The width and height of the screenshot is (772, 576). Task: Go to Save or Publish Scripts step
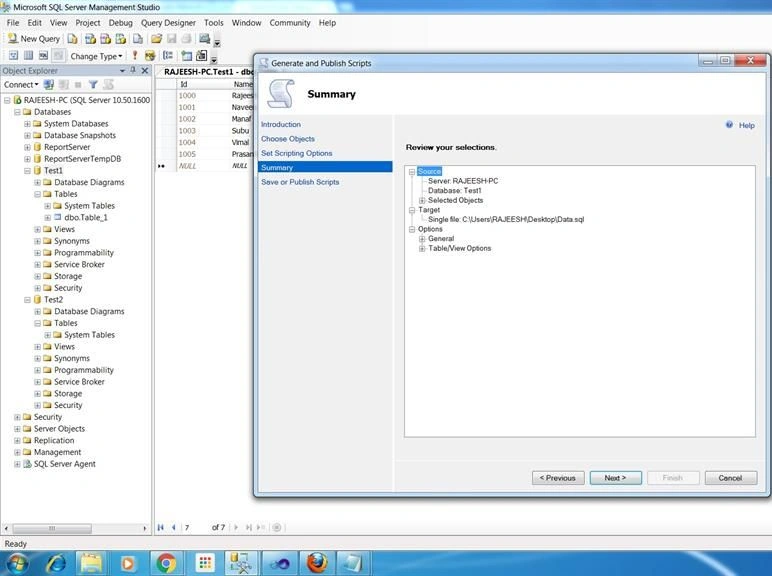(300, 182)
